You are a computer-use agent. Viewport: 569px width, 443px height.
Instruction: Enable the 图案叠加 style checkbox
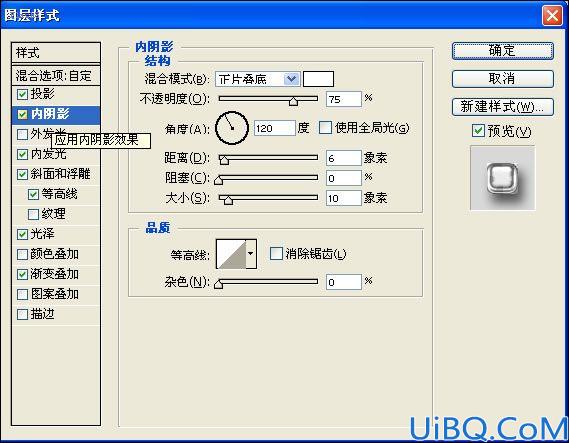[x=22, y=294]
